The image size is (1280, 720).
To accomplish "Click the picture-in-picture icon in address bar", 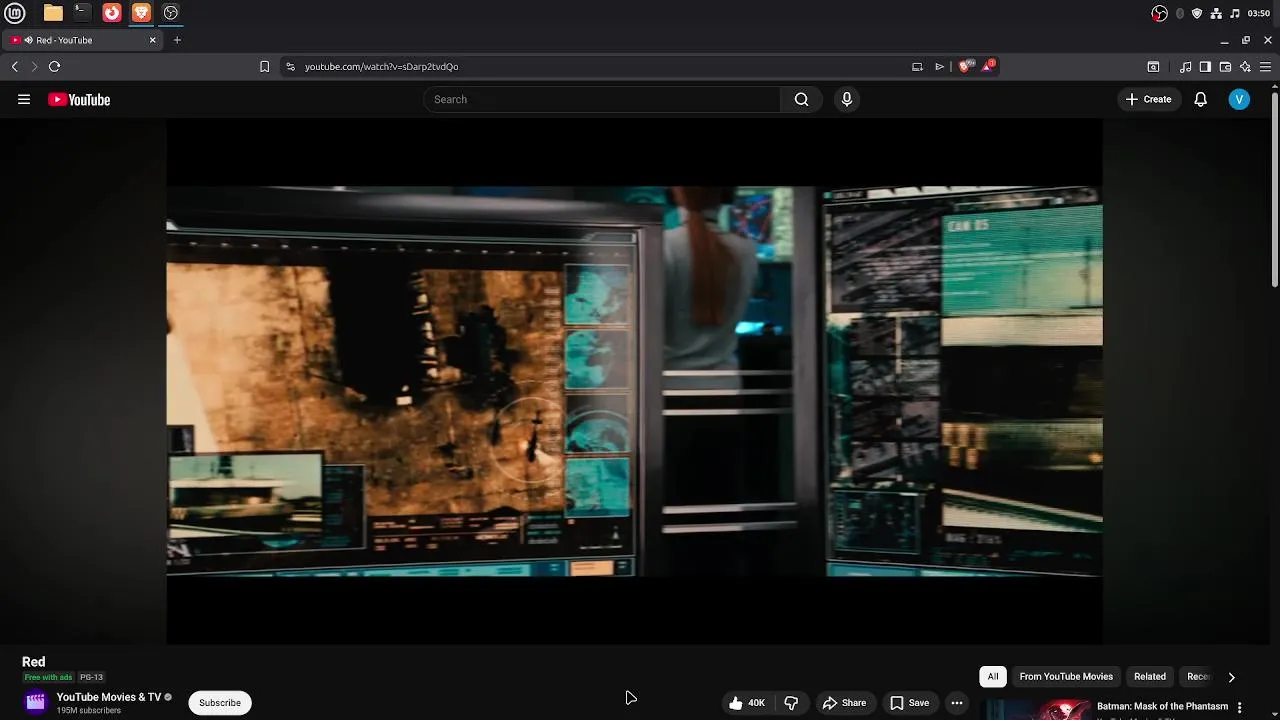I will pyautogui.click(x=917, y=67).
